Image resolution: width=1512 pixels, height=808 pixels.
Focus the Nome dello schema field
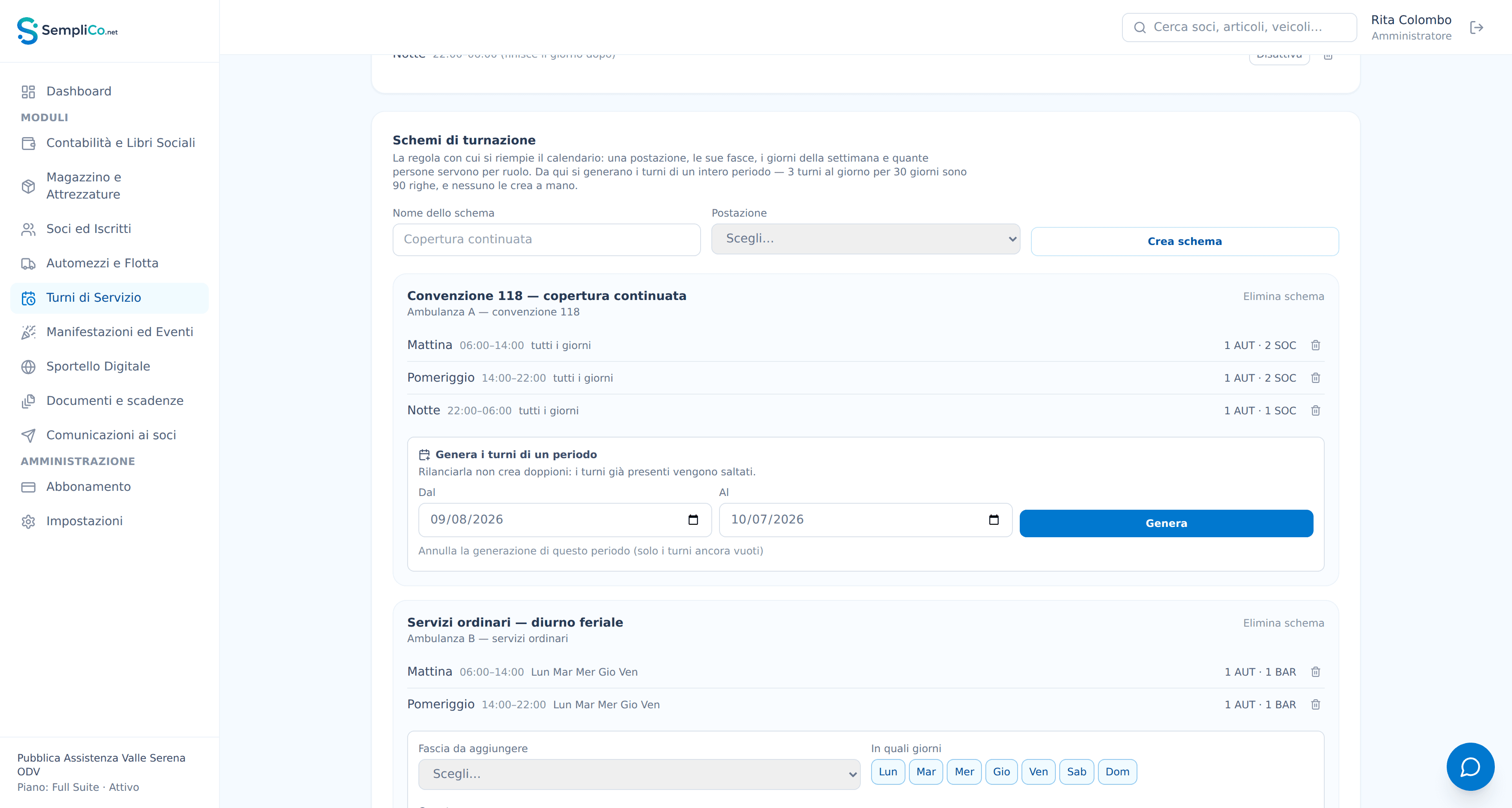point(546,239)
